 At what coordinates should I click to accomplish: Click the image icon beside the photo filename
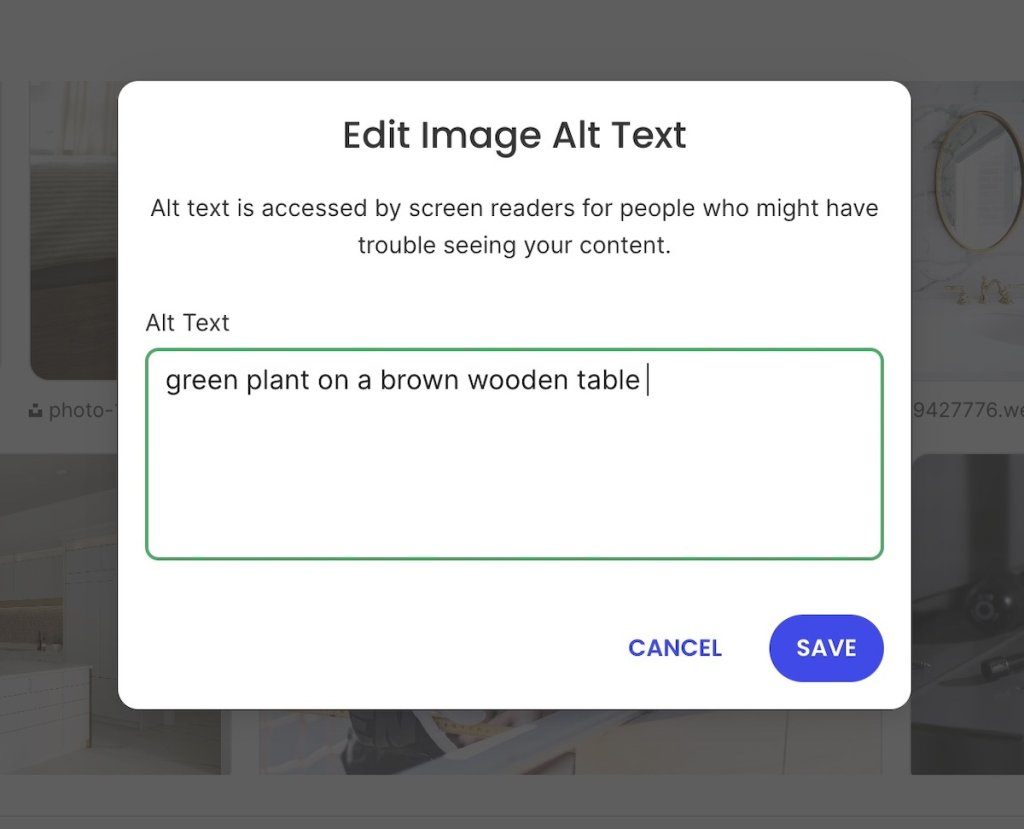(x=34, y=410)
